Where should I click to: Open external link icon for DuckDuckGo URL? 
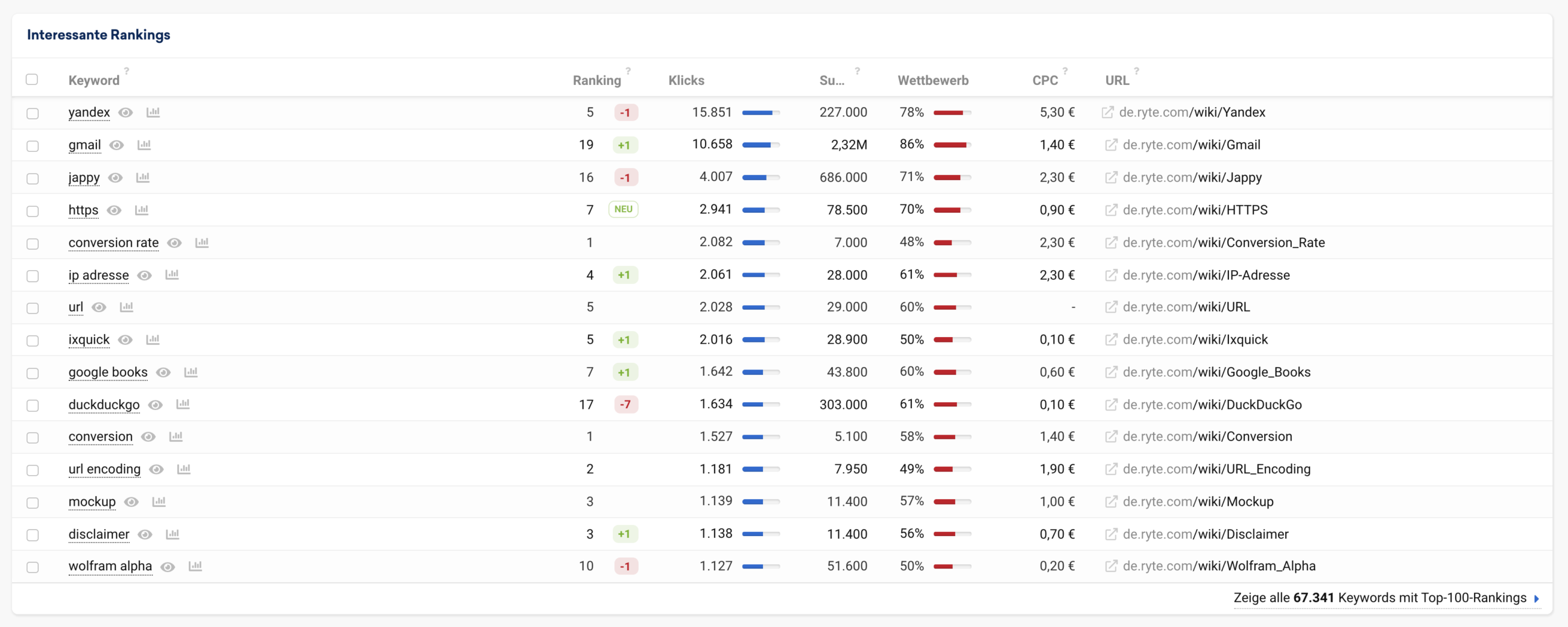click(x=1111, y=404)
